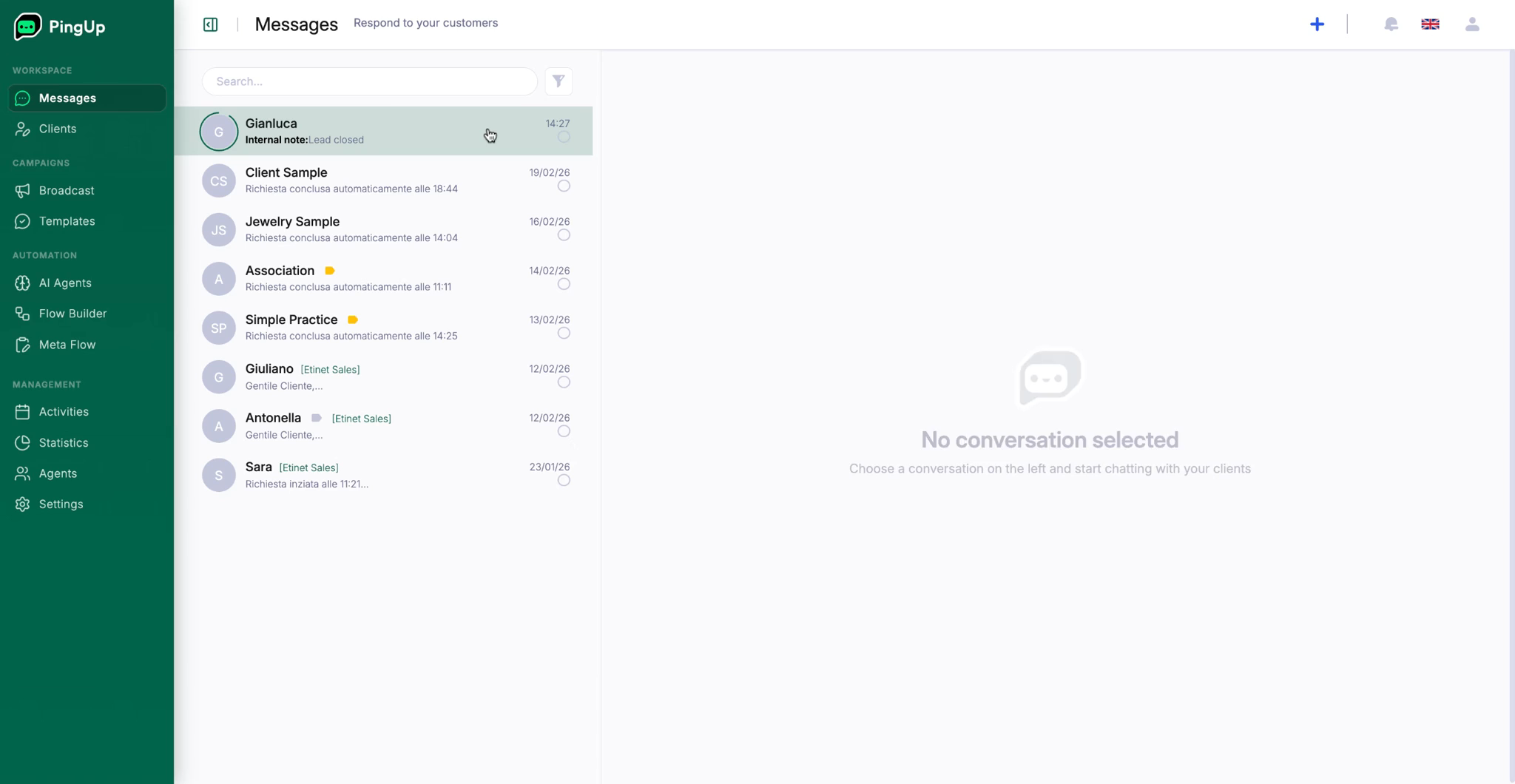Image resolution: width=1515 pixels, height=784 pixels.
Task: Navigate to the Statistics page
Action: click(64, 443)
